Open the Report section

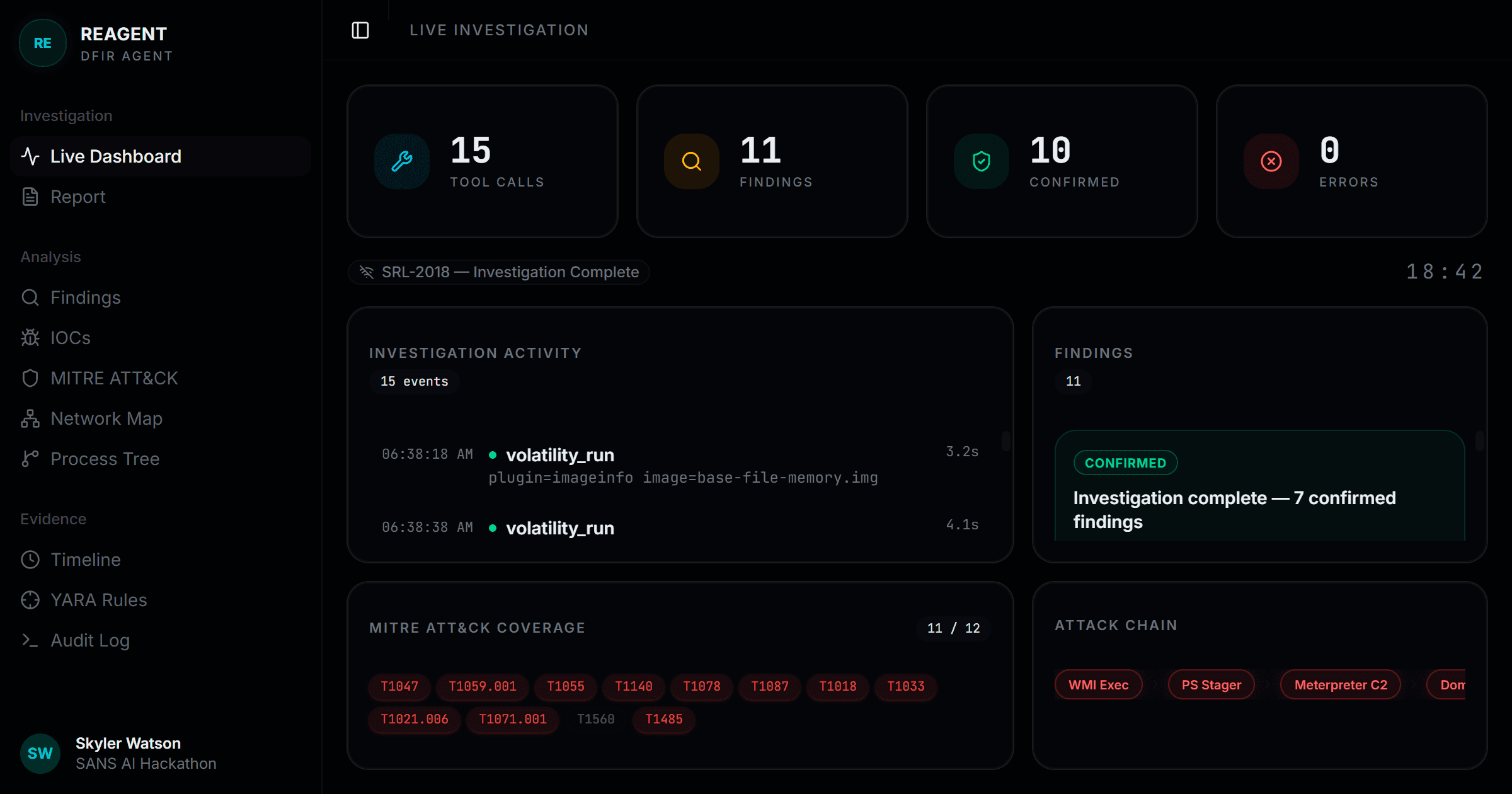pyautogui.click(x=77, y=197)
